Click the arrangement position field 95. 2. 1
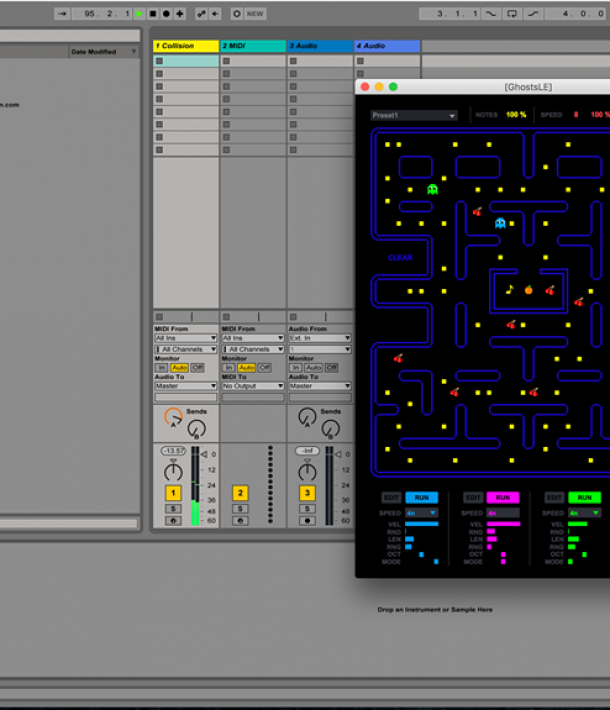This screenshot has width=610, height=710. [x=104, y=14]
